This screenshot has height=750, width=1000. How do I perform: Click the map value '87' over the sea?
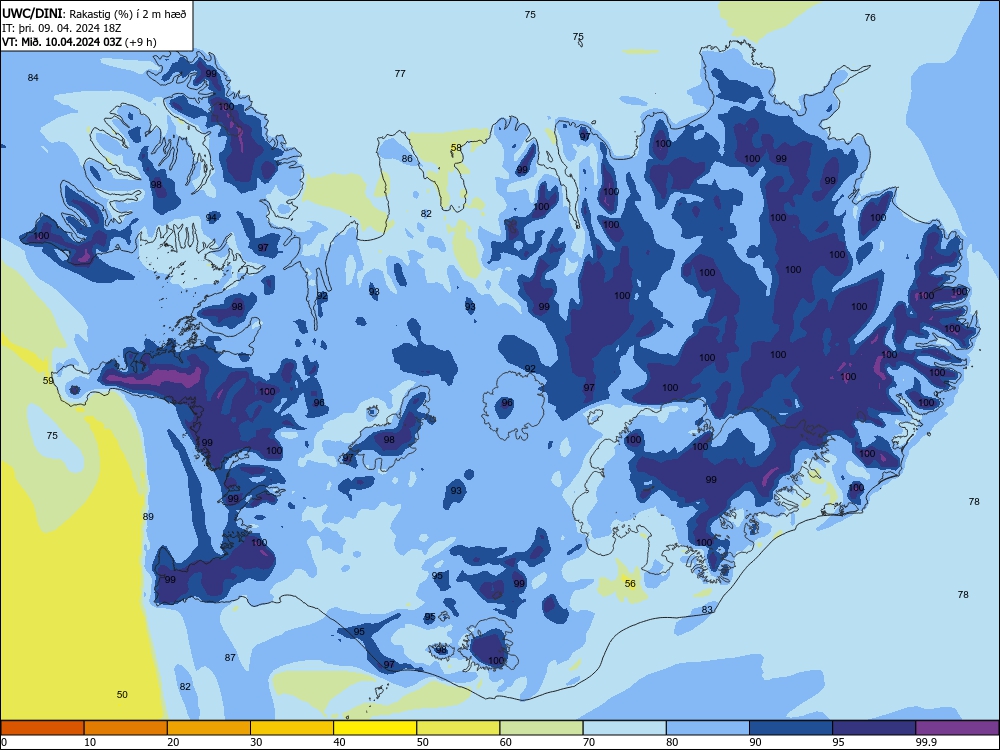tap(230, 658)
